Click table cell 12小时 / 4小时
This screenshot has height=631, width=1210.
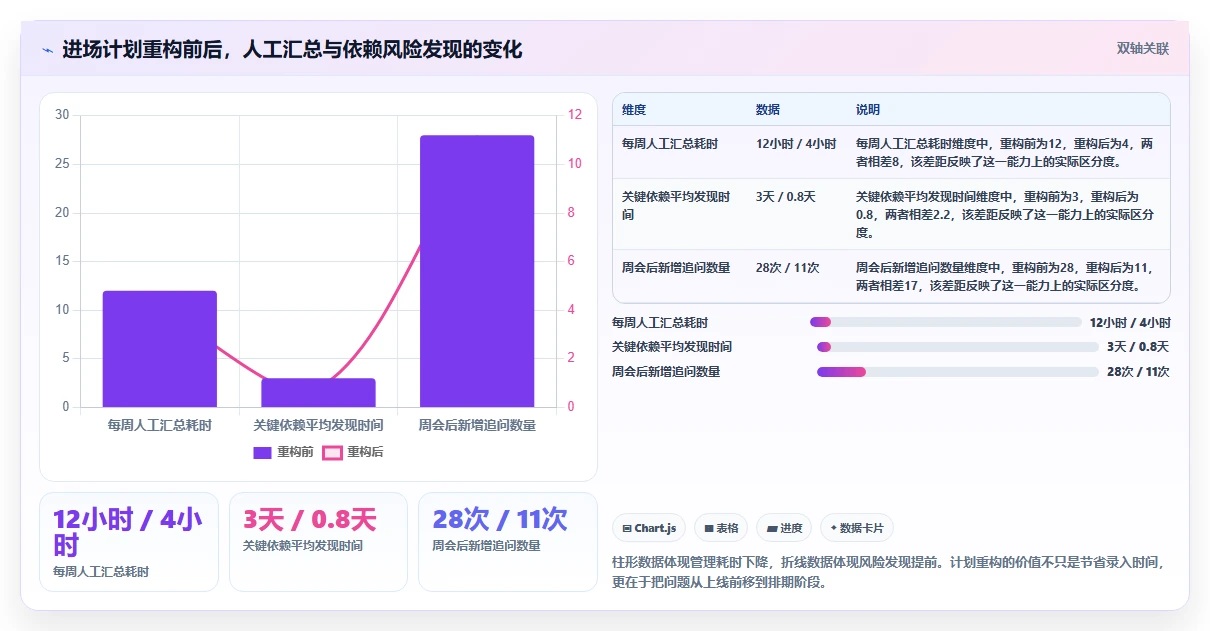(x=796, y=144)
